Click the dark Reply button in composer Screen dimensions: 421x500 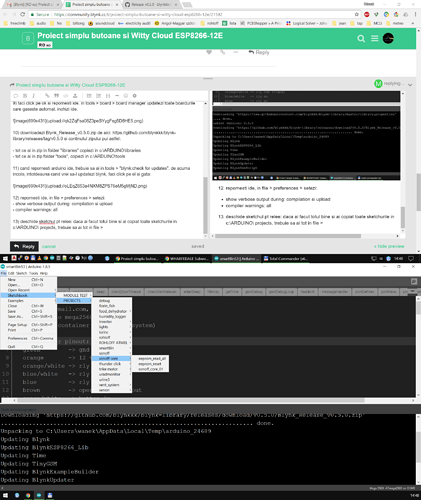coord(24,246)
